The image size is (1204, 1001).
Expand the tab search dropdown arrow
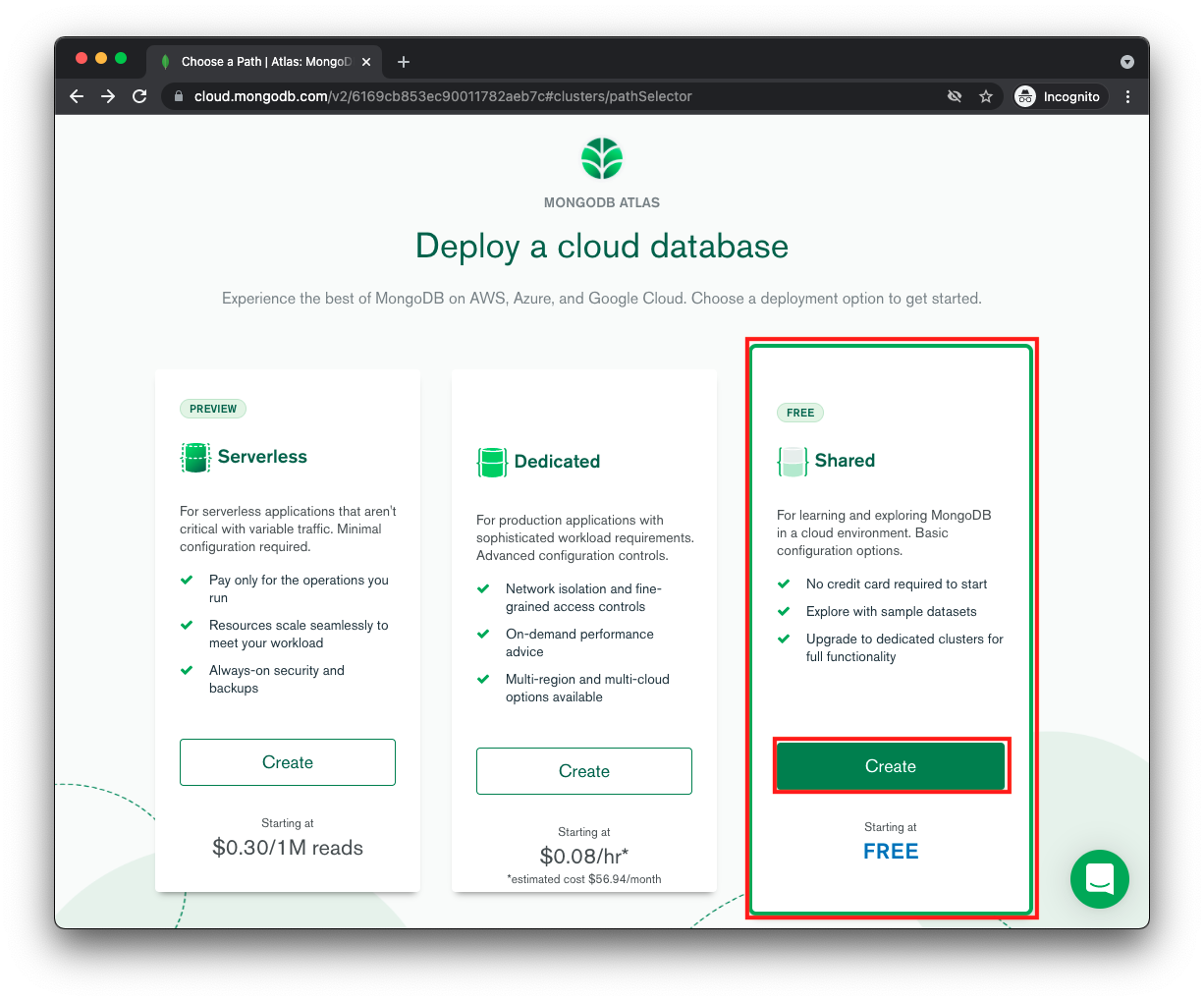click(1126, 62)
